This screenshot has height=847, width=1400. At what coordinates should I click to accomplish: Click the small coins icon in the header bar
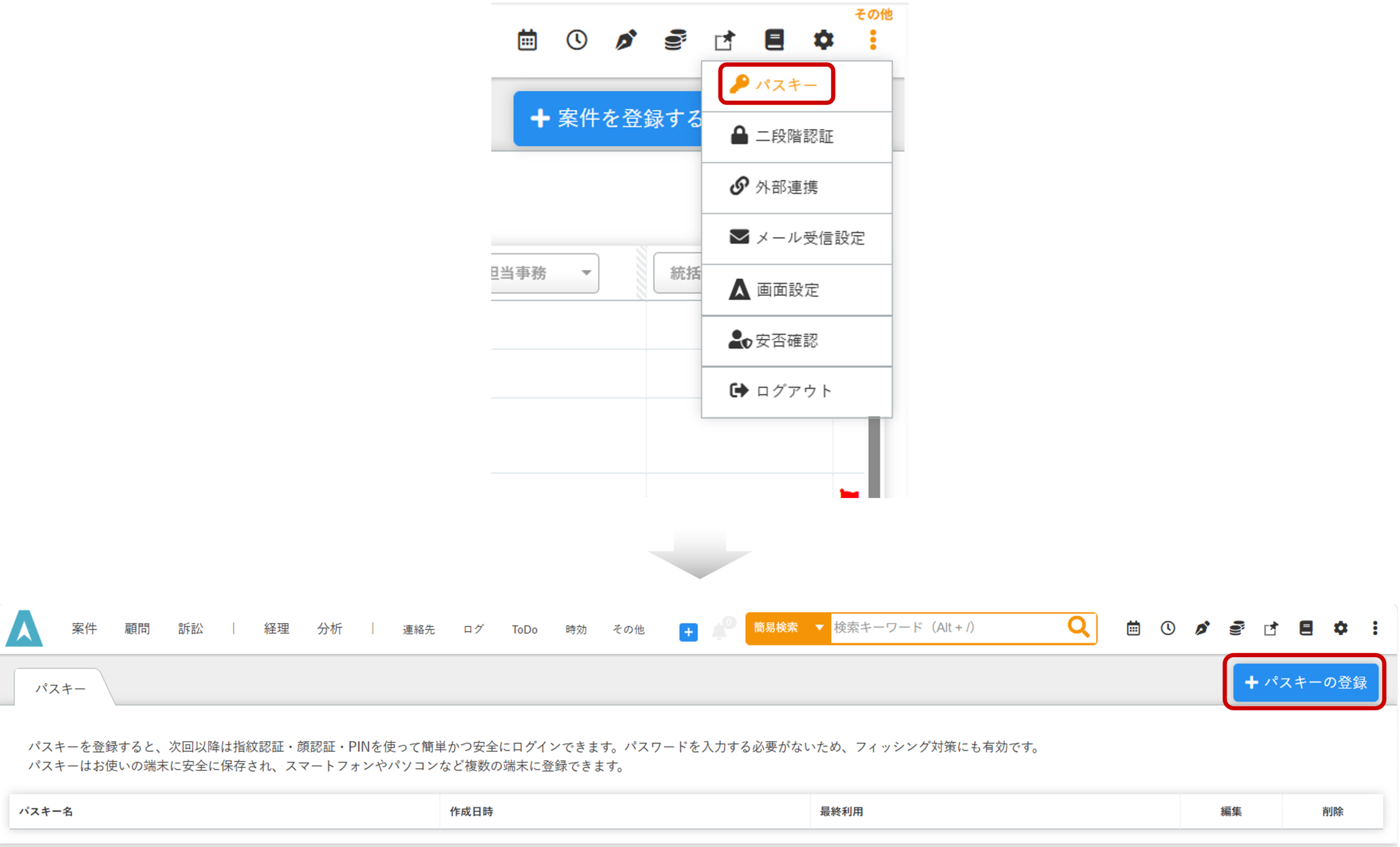pos(1237,628)
